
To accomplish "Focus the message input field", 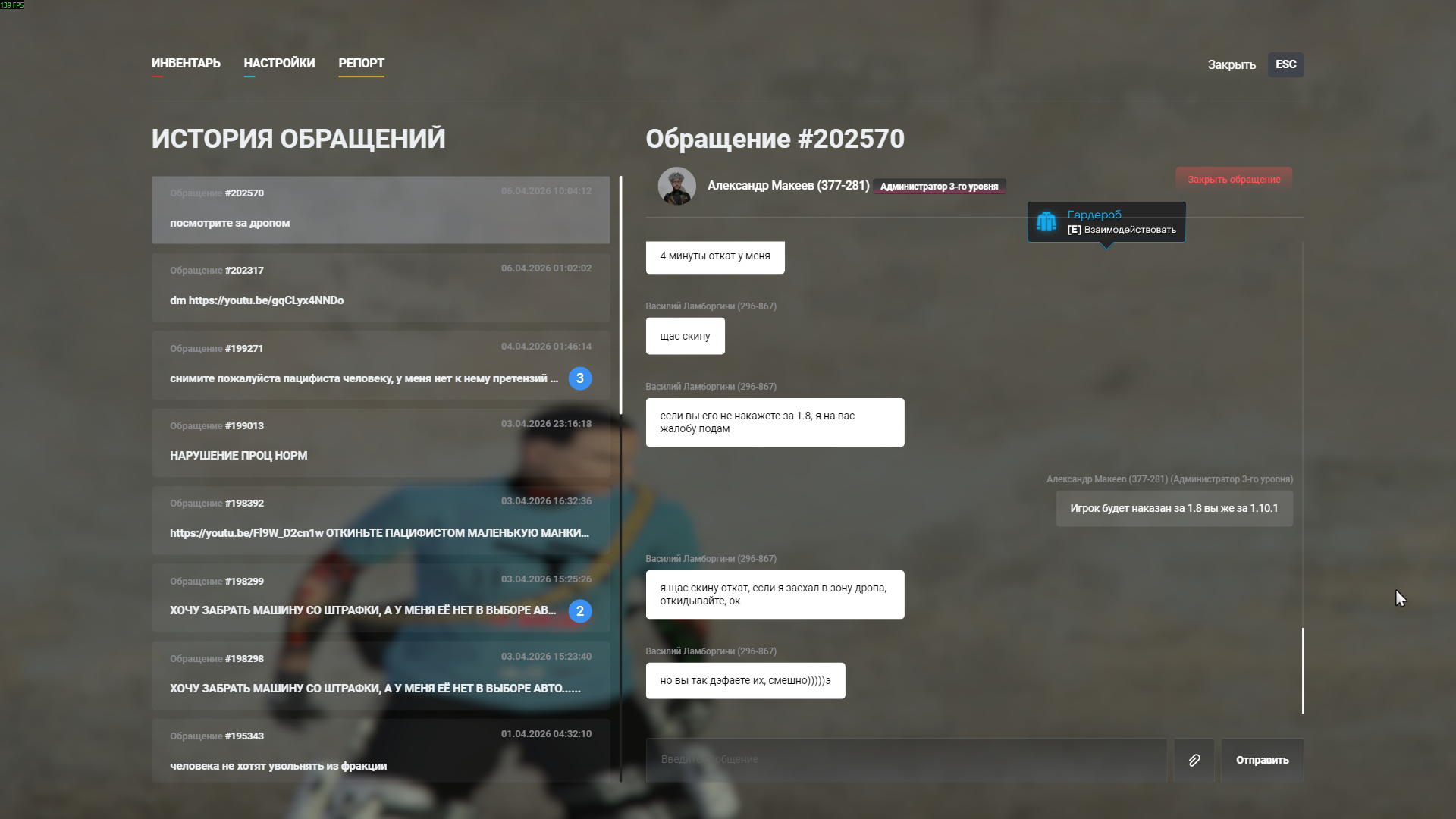I will pyautogui.click(x=905, y=760).
